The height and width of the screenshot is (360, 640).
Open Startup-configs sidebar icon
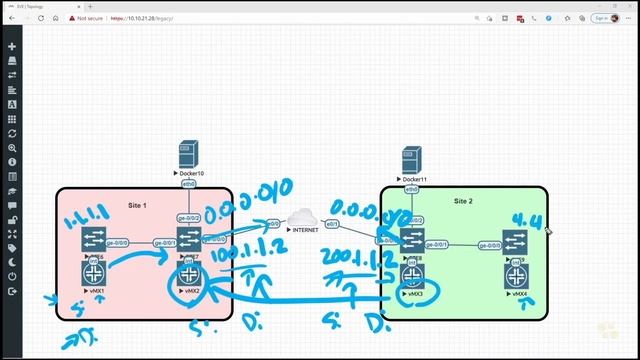coord(12,90)
